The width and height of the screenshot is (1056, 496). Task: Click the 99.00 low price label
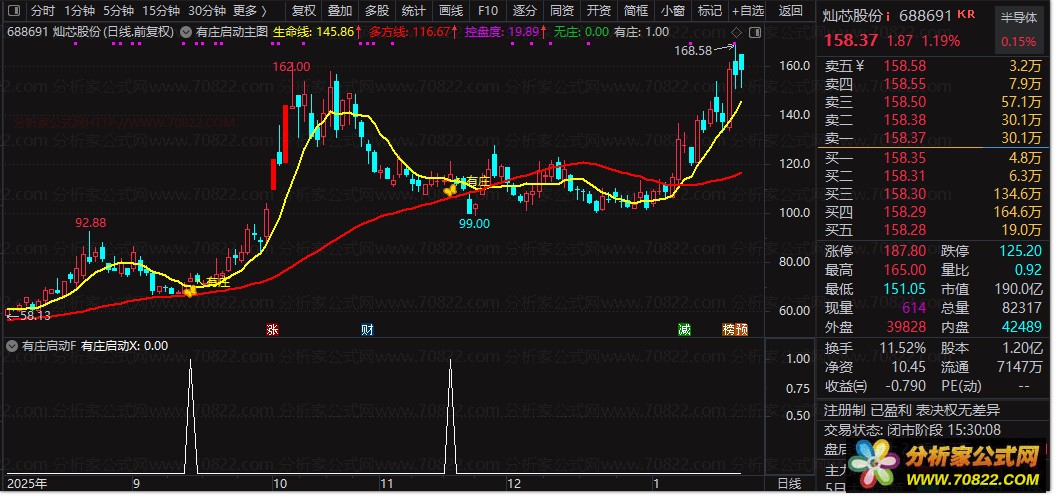(474, 224)
